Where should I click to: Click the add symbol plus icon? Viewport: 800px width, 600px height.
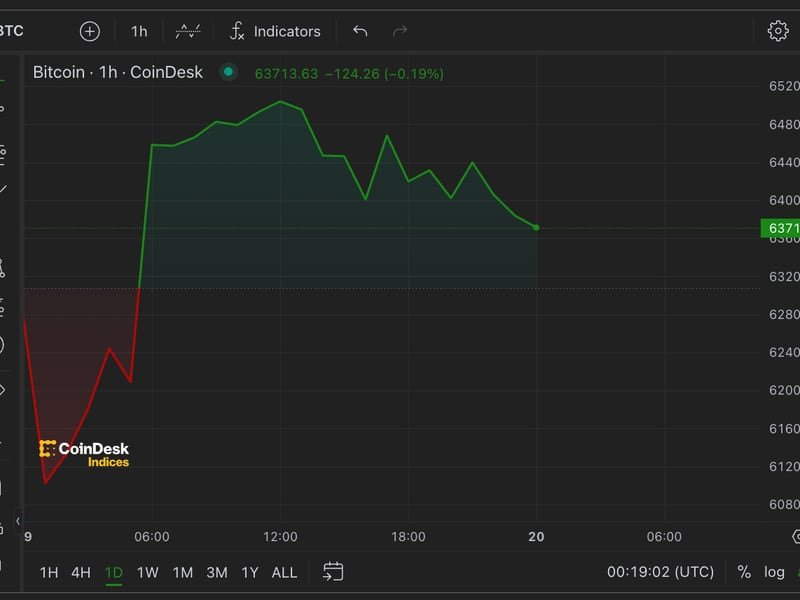pos(90,31)
